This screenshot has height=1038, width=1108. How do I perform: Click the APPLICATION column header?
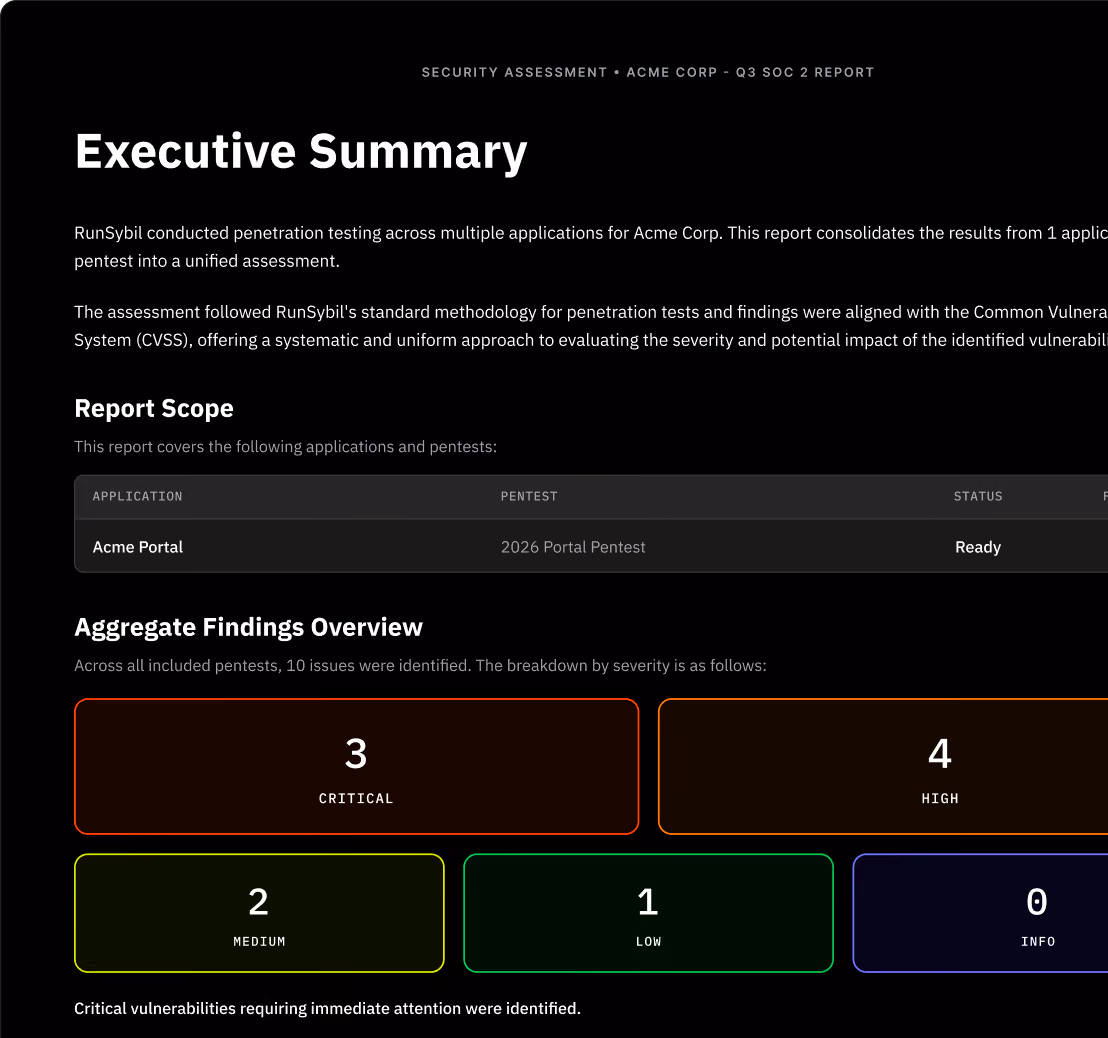pyautogui.click(x=138, y=496)
